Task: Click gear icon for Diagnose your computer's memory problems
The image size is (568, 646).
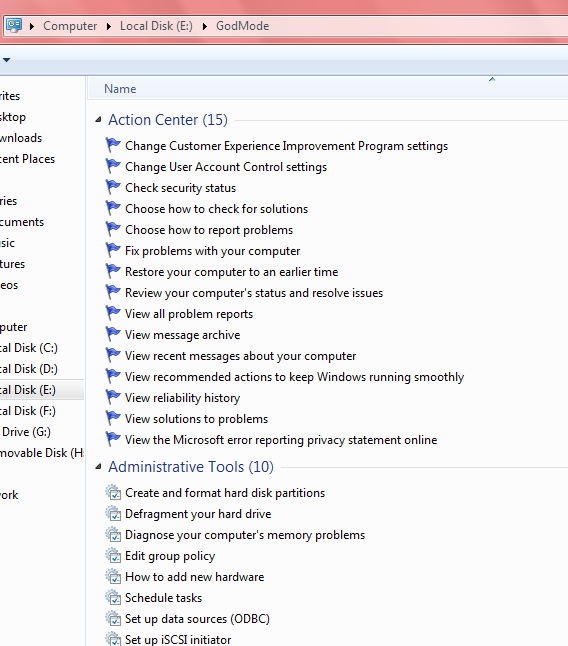Action: [x=113, y=534]
